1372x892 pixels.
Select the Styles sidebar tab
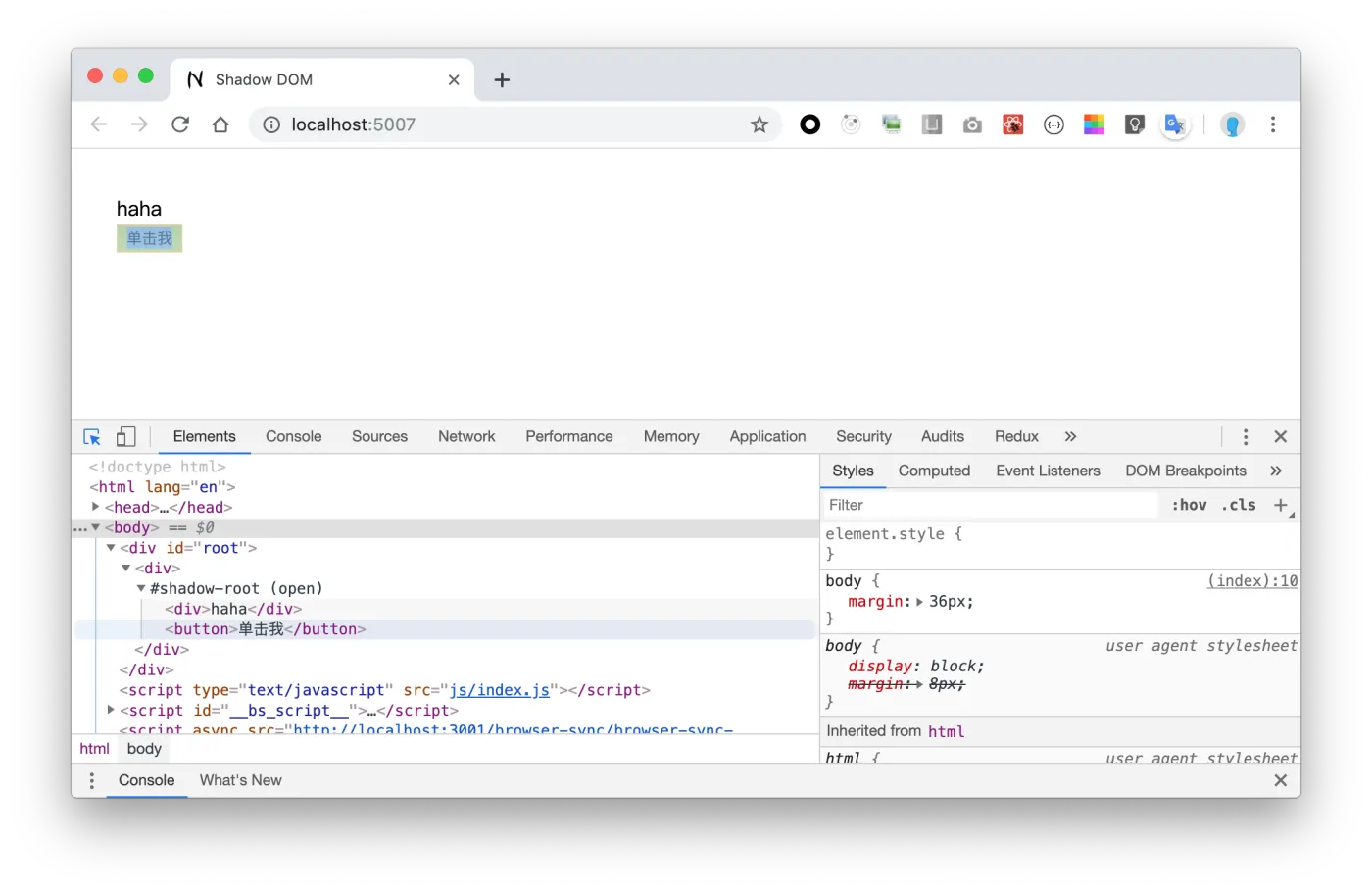point(853,471)
